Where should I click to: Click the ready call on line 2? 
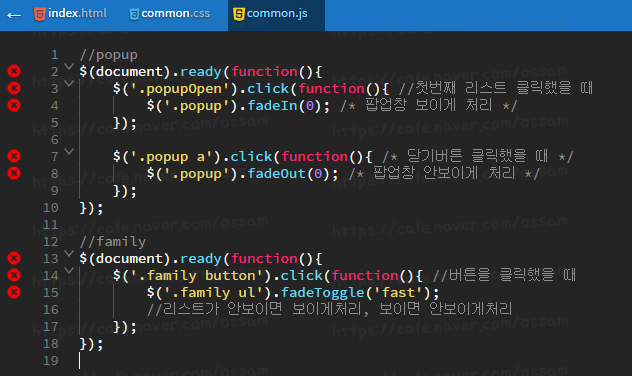(201, 72)
